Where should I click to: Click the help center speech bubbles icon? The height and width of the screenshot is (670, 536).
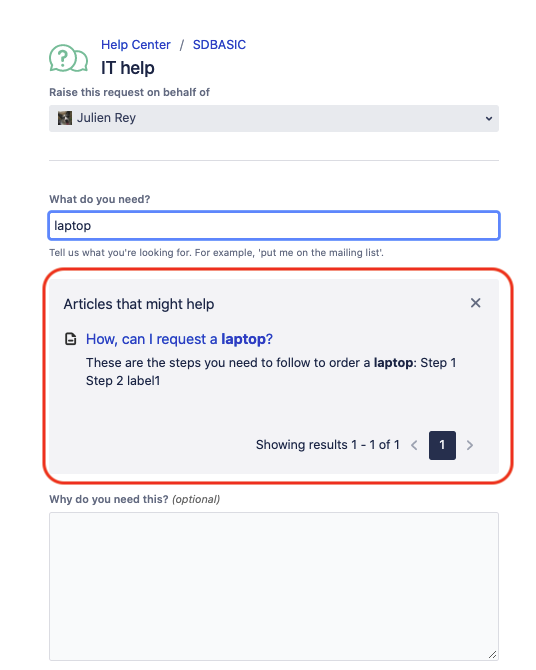coord(68,58)
